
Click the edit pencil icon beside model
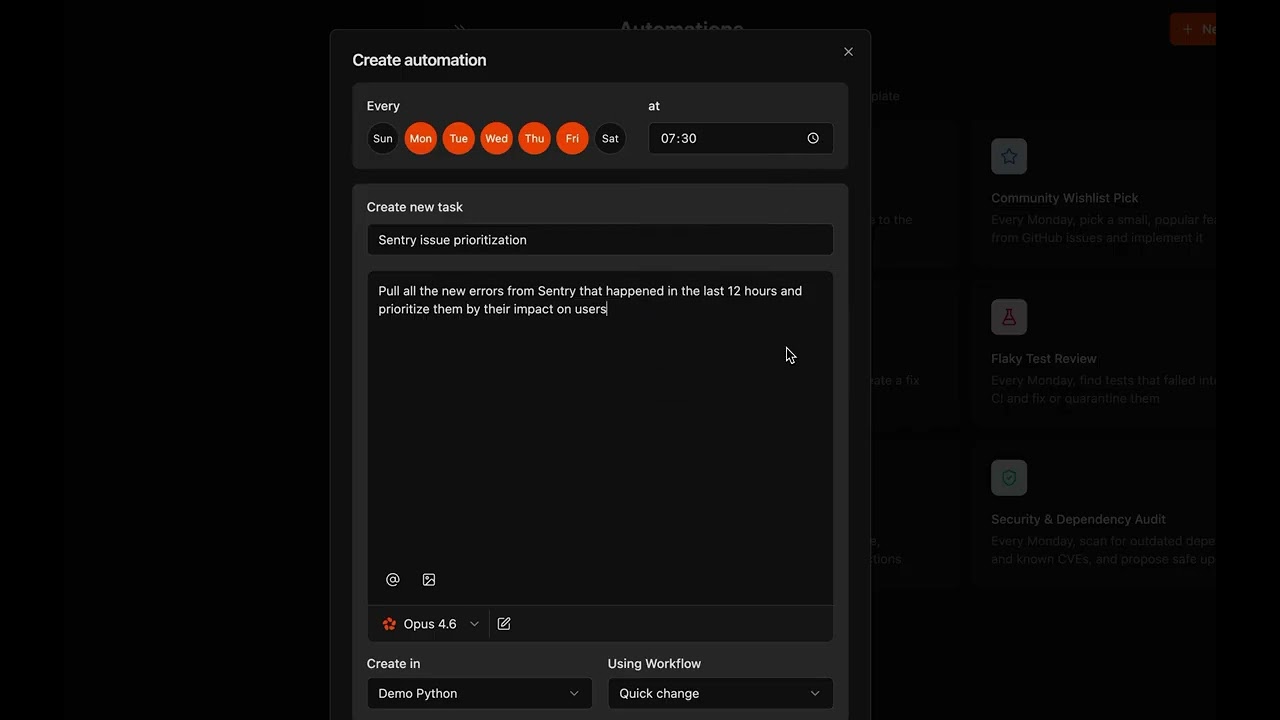(x=504, y=624)
